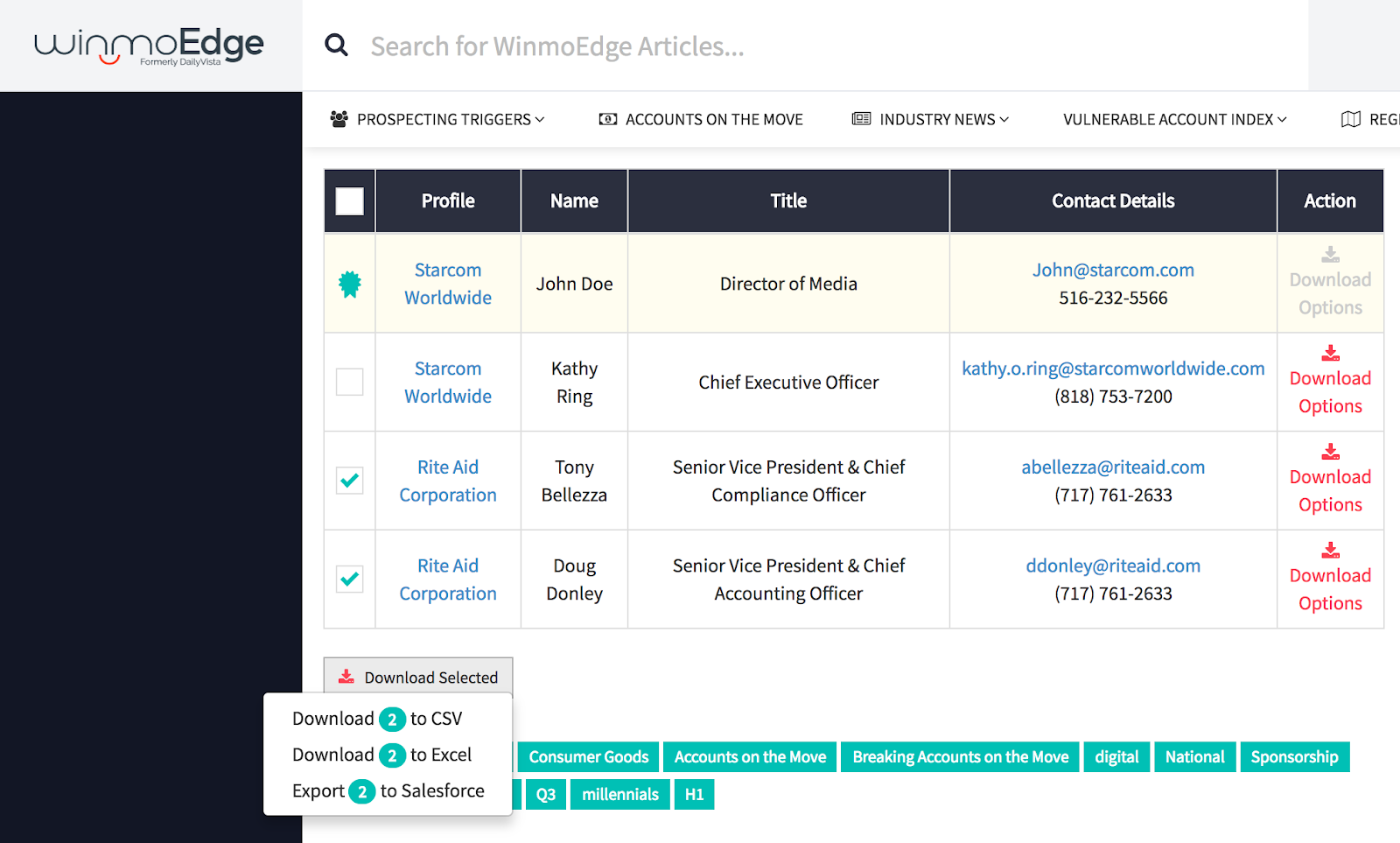The width and height of the screenshot is (1400, 843).
Task: Open Rite Aid Corporation profile for Doug Donley
Action: [448, 580]
